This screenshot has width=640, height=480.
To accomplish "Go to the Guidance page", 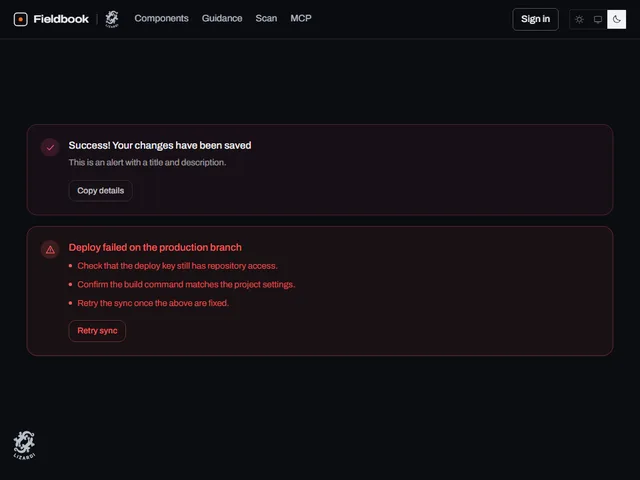I will tap(222, 18).
